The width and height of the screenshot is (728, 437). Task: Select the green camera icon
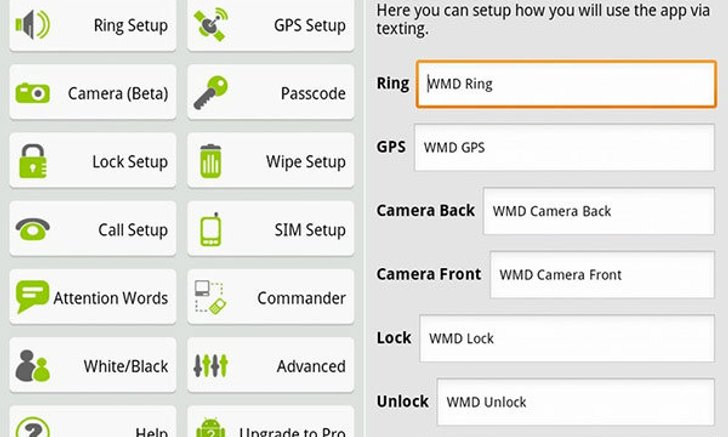[32, 93]
